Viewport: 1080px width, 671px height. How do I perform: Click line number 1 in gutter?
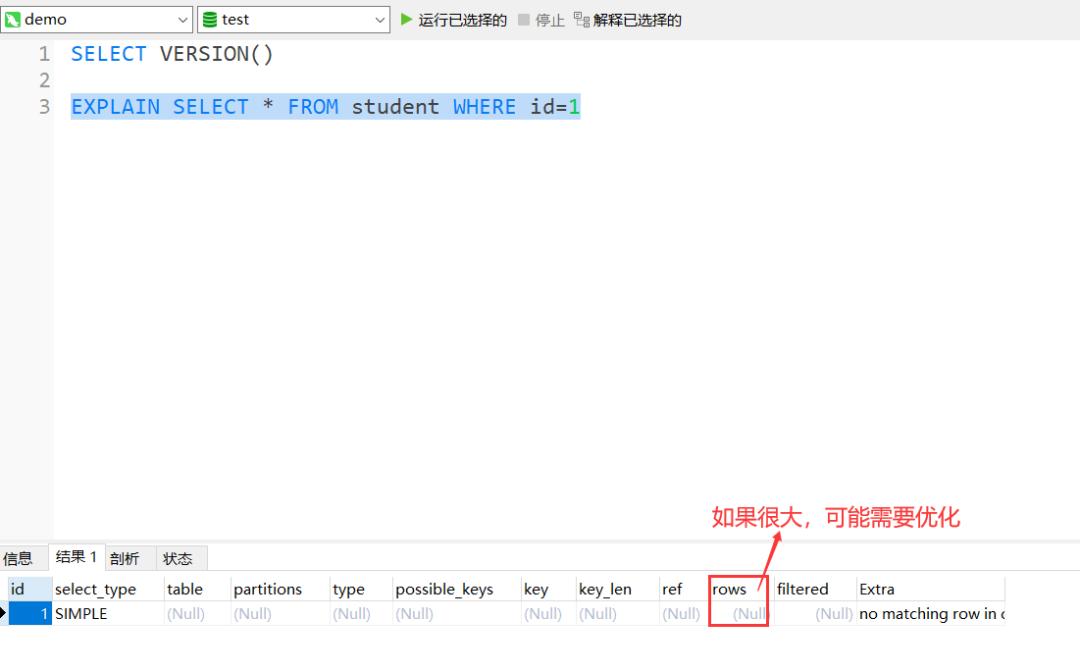click(44, 54)
